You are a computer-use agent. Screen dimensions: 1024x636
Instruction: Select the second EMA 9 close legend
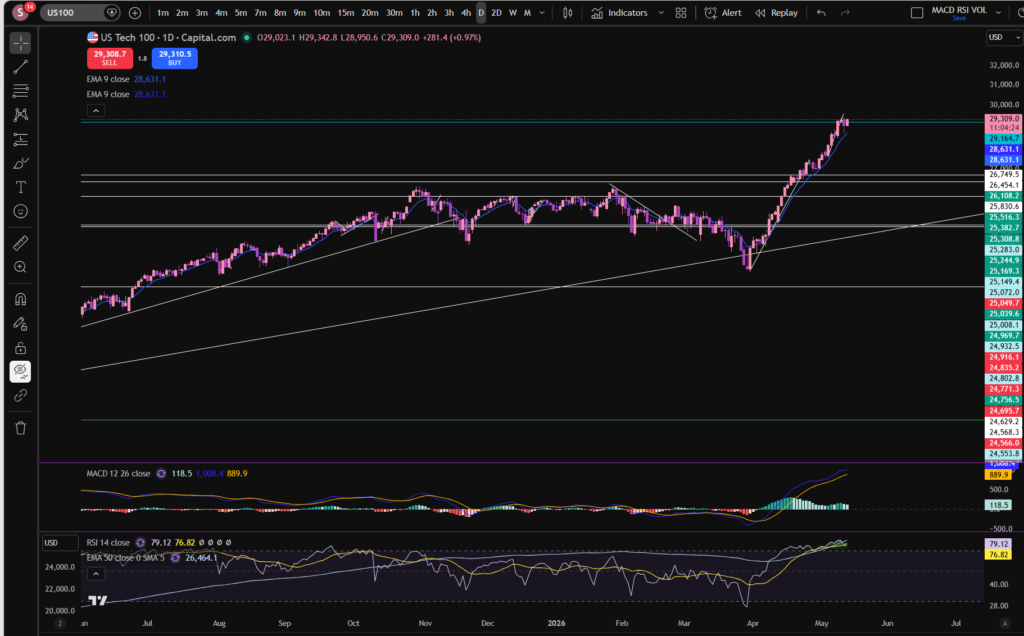click(x=108, y=94)
